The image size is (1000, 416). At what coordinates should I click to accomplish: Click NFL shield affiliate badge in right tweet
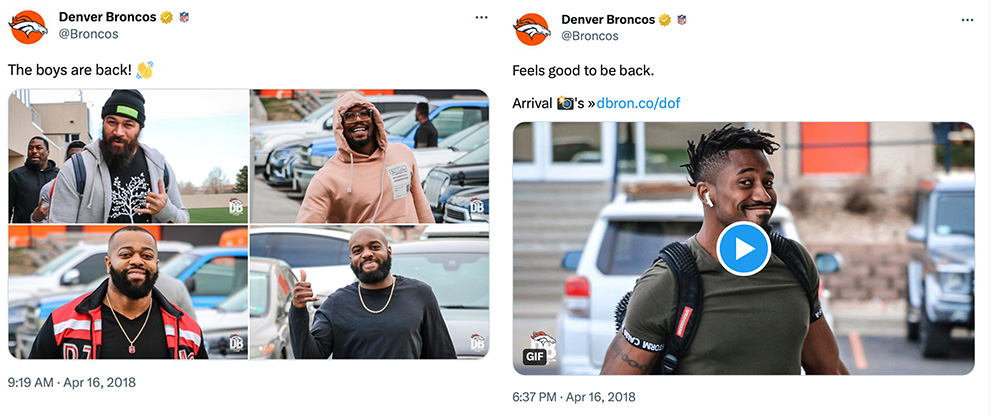[682, 20]
